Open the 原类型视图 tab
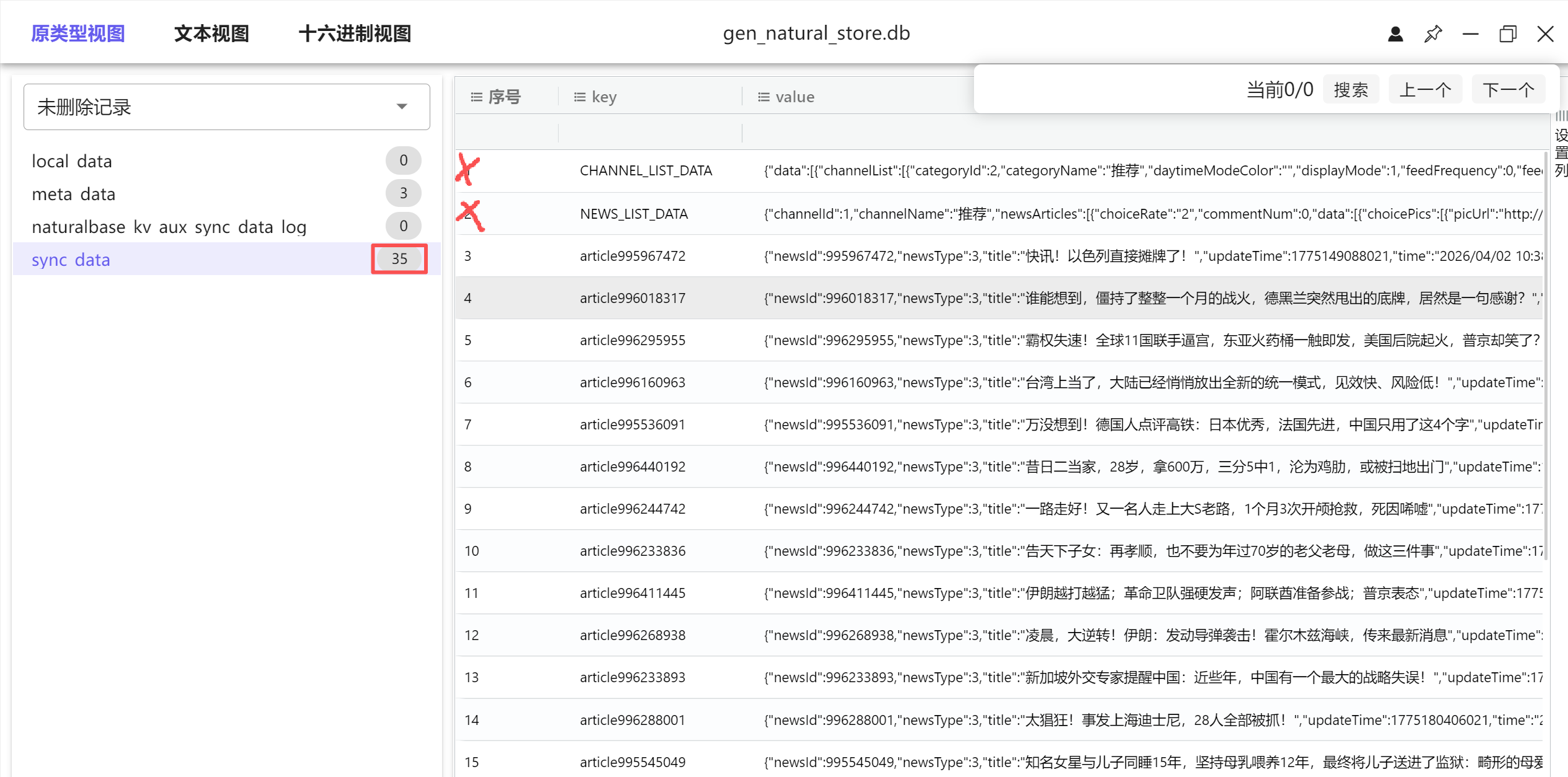This screenshot has width=1568, height=777. tap(78, 33)
